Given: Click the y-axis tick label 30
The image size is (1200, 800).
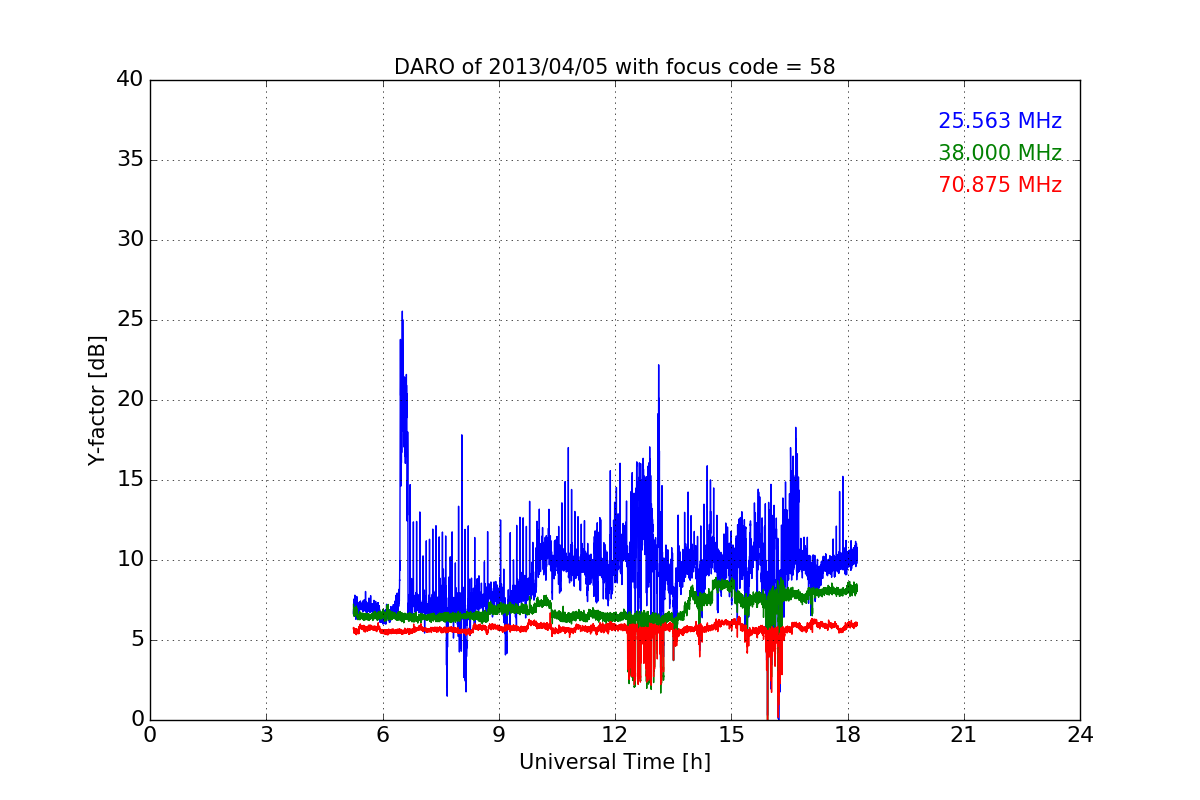Looking at the screenshot, I should 130,240.
